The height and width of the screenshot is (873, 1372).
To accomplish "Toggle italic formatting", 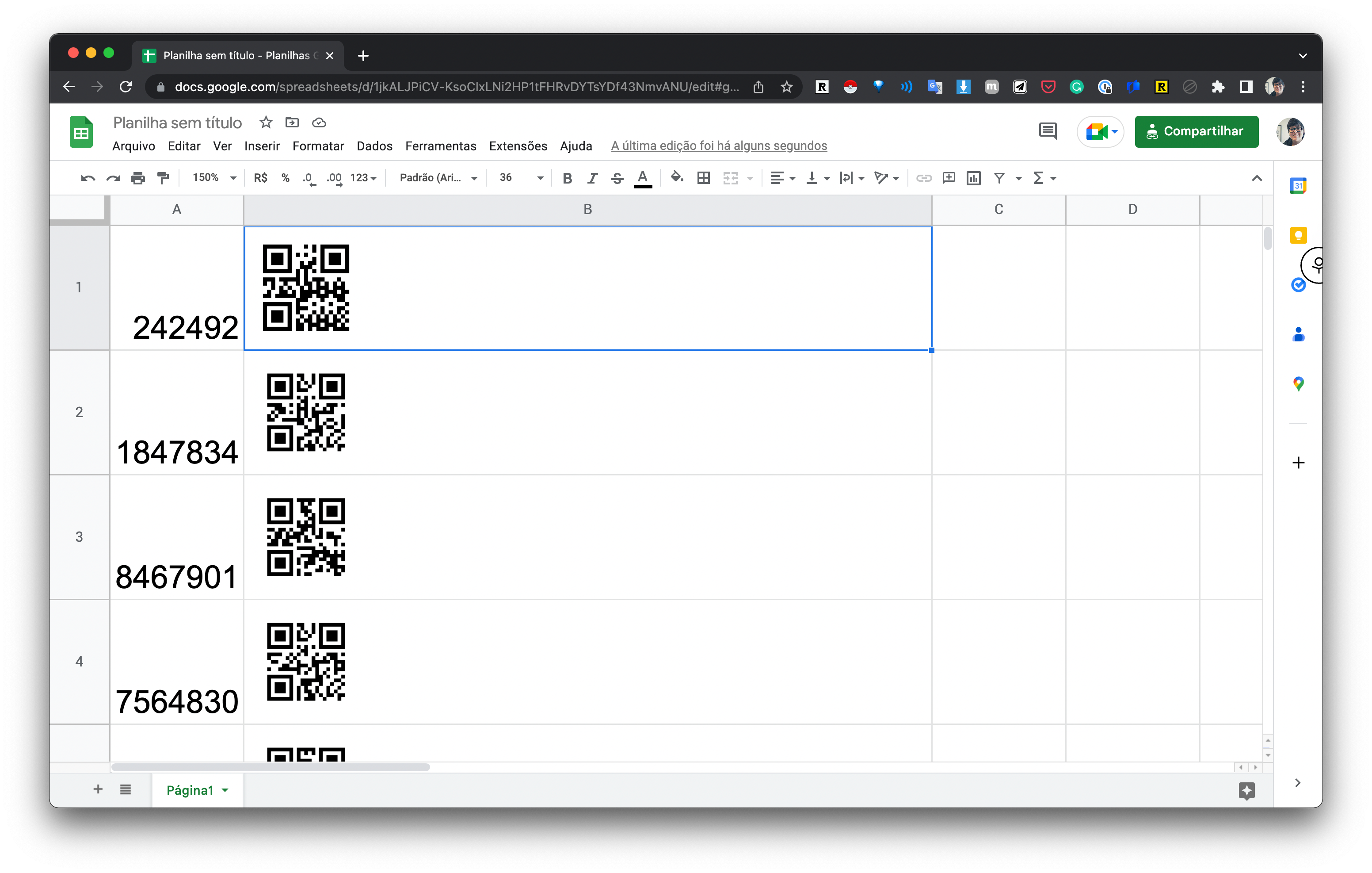I will click(592, 178).
